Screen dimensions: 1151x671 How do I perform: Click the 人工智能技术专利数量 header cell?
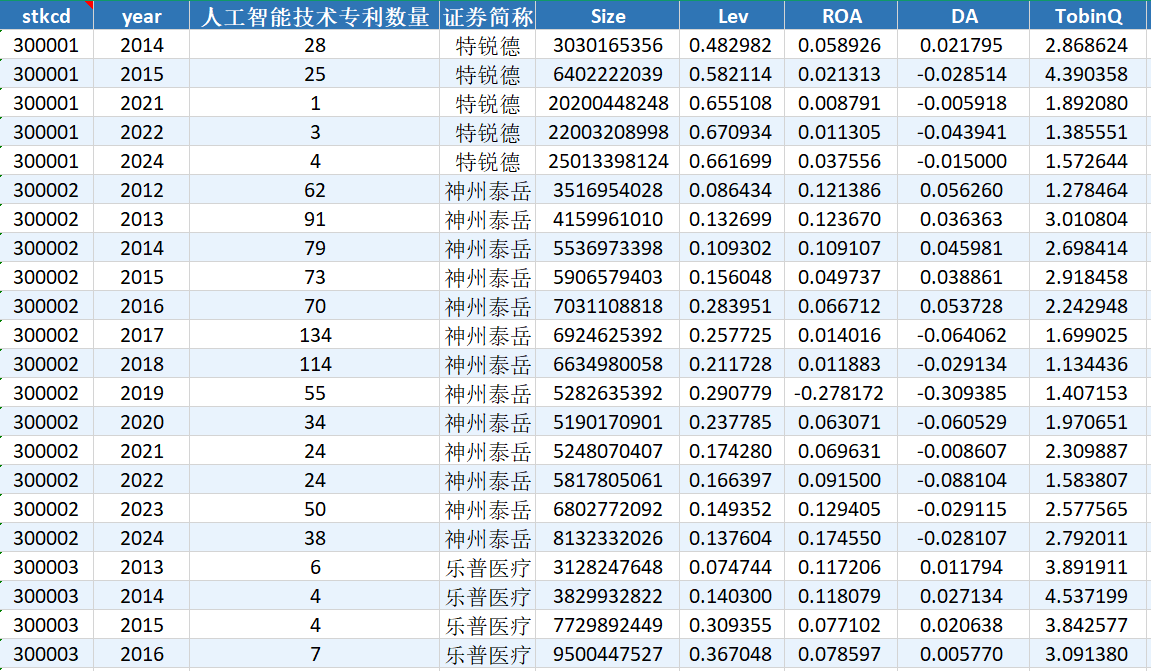[315, 16]
